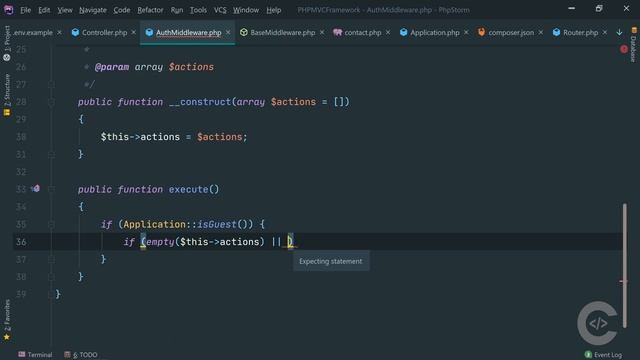This screenshot has width=640, height=360.
Task: Open the Database tool window
Action: [x=633, y=45]
